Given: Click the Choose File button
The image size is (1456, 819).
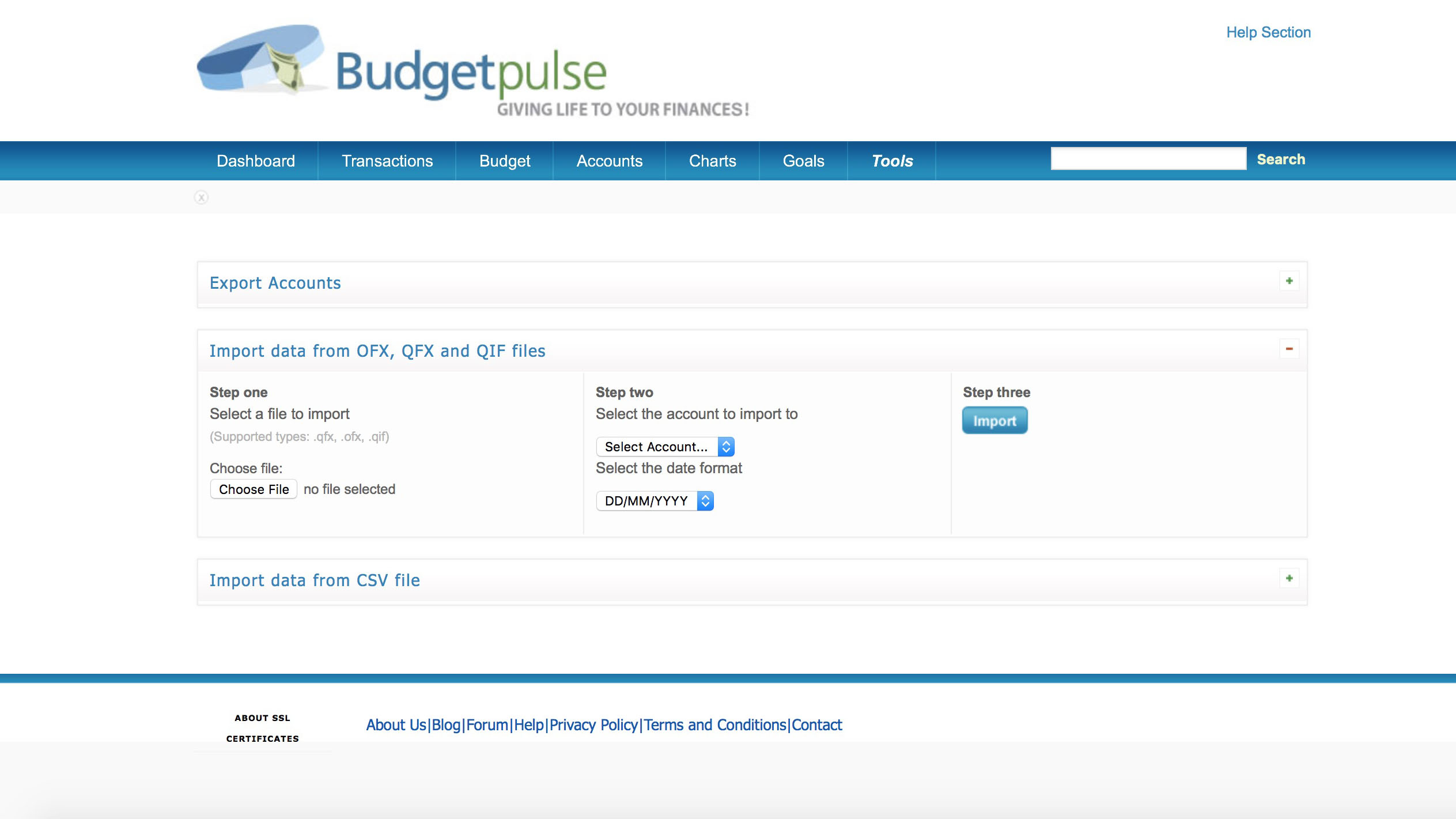Looking at the screenshot, I should pos(254,489).
